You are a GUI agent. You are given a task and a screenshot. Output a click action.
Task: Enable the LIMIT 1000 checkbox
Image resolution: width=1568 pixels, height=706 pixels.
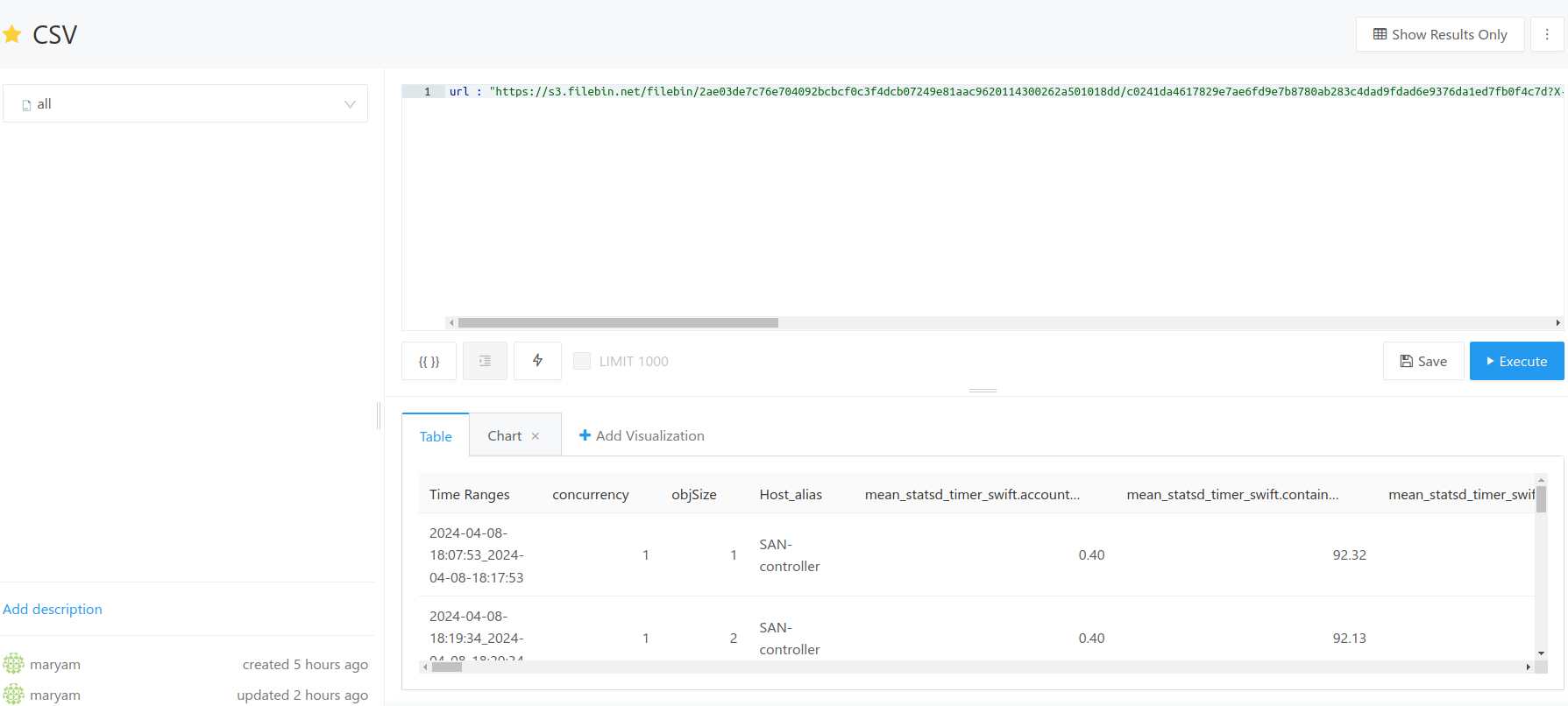click(582, 361)
